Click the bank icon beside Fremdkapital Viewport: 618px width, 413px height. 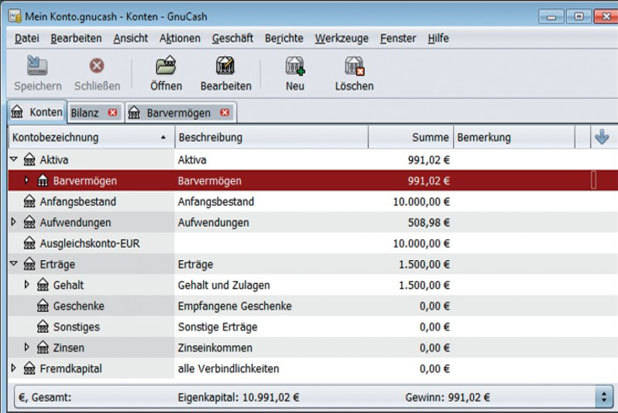click(x=30, y=368)
